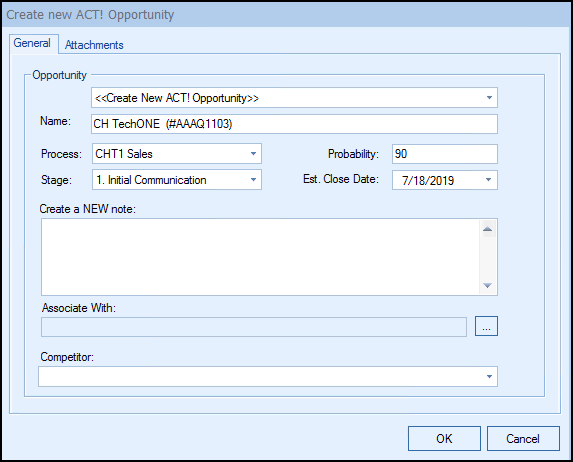Open the Opportunity selection dropdown arrow
The width and height of the screenshot is (573, 462).
489,98
